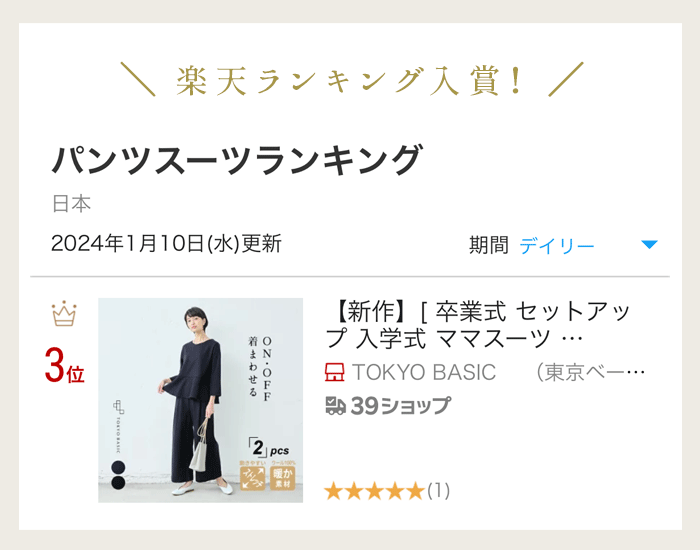Click the crown rank icon
700x550 pixels.
[64, 313]
